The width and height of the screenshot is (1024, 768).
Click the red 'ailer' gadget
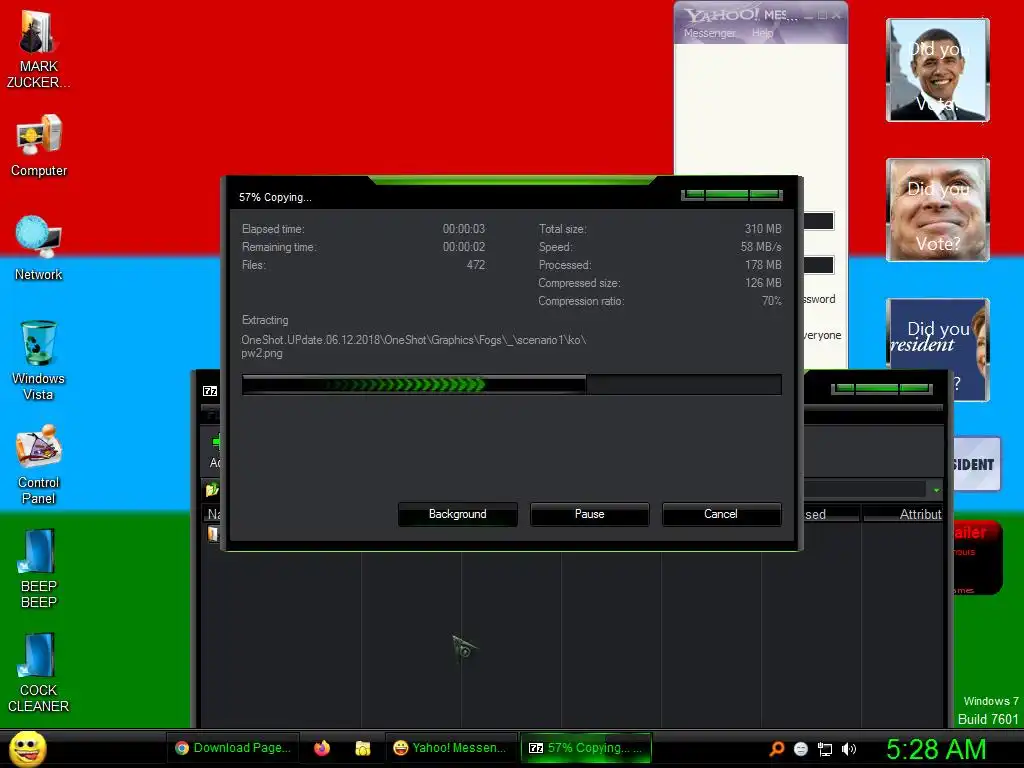[x=977, y=558]
